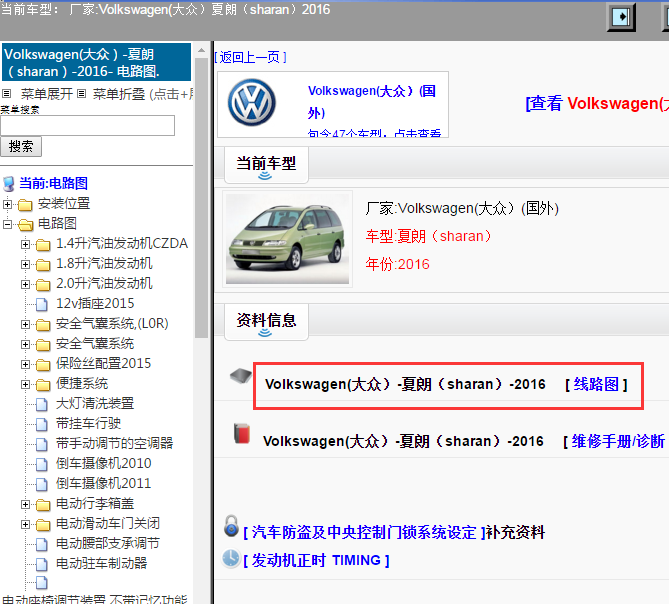Open the 维修手册/诊断 link
Viewport: 669px width, 604px height.
click(618, 441)
